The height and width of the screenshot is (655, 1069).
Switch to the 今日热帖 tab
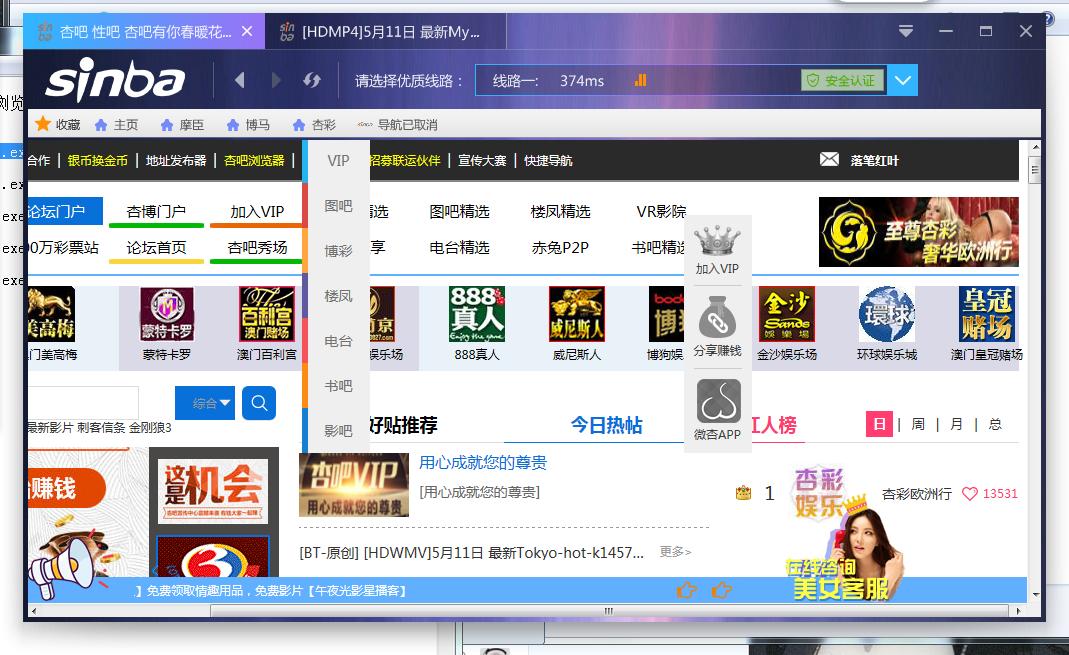606,425
